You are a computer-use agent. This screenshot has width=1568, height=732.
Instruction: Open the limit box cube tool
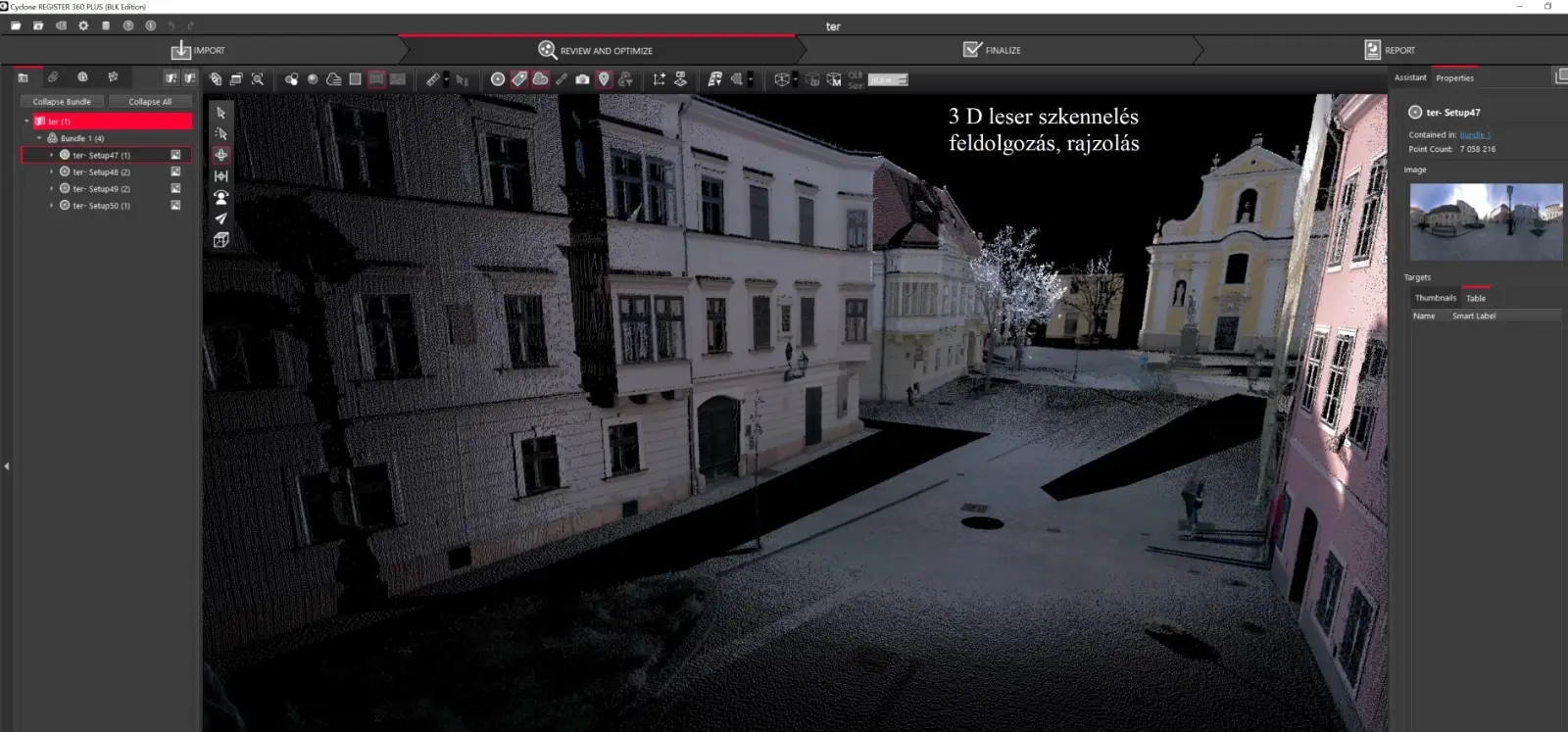click(x=221, y=240)
